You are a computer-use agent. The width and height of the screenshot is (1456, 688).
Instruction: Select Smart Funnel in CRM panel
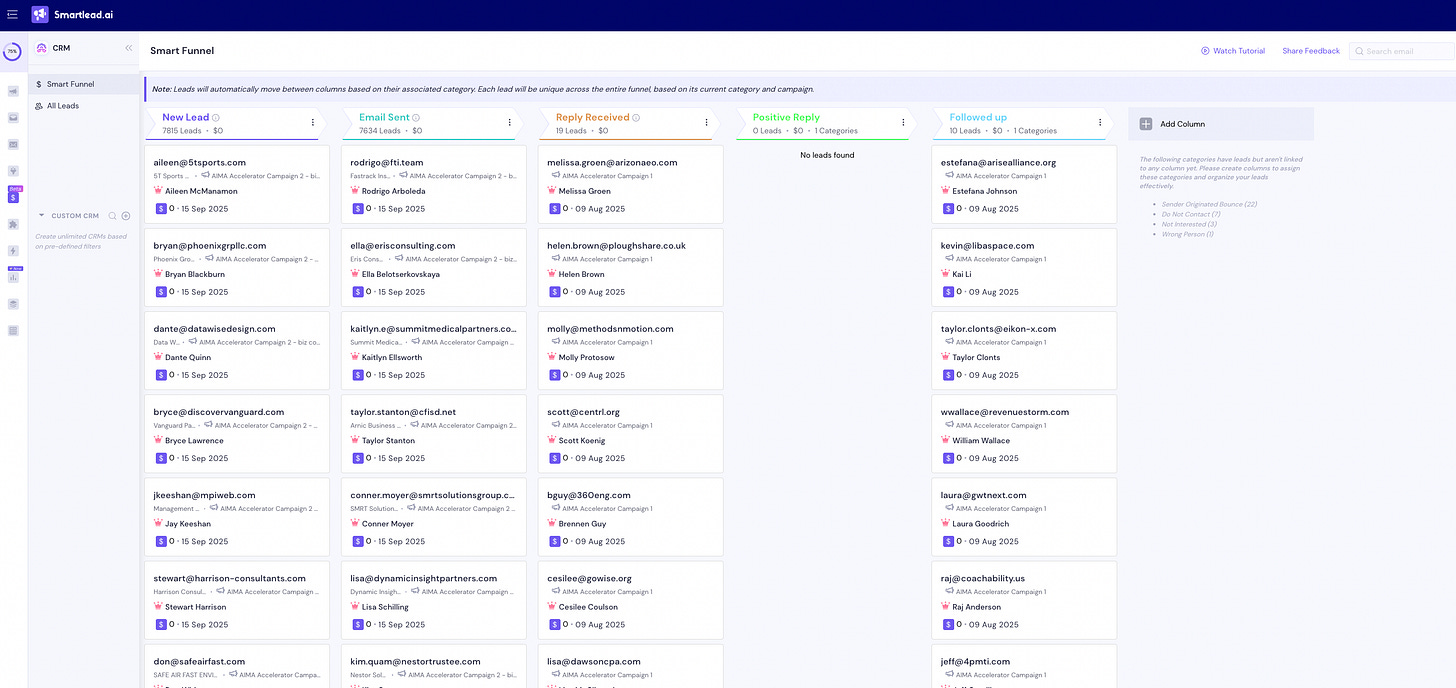click(x=83, y=84)
